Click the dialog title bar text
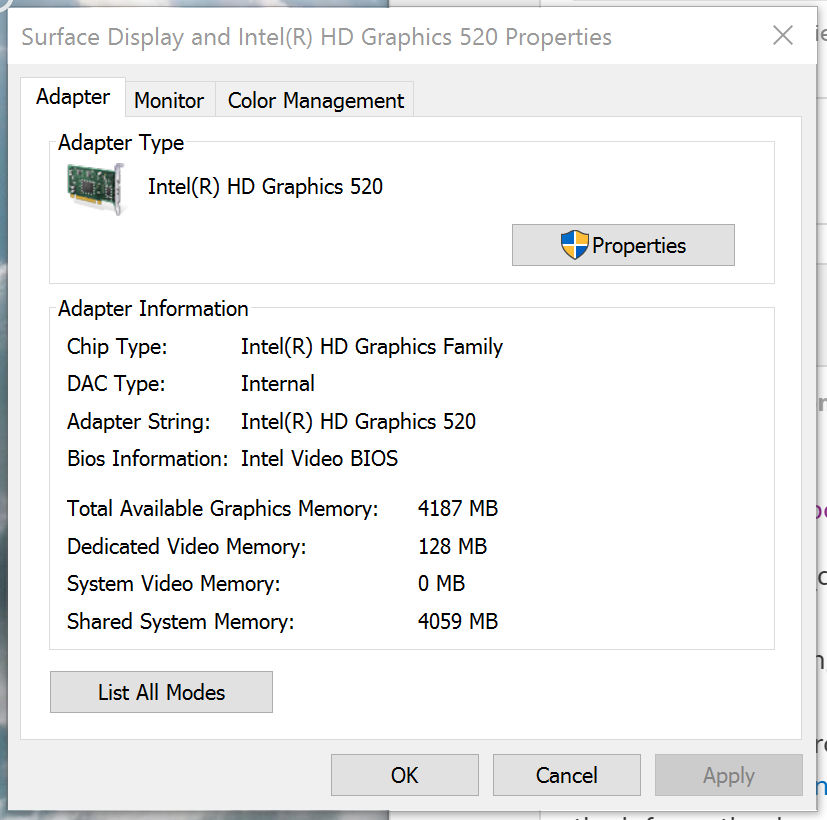The image size is (827, 820). click(316, 38)
